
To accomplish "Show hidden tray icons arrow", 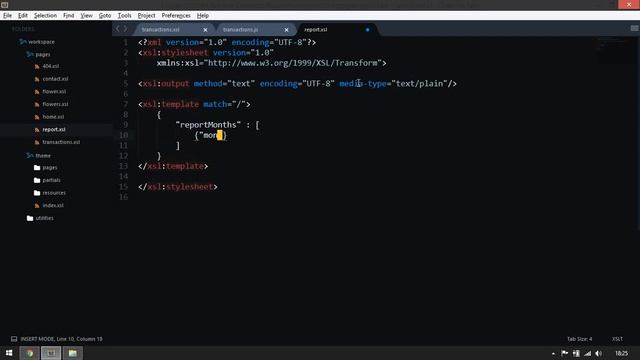I will point(553,353).
